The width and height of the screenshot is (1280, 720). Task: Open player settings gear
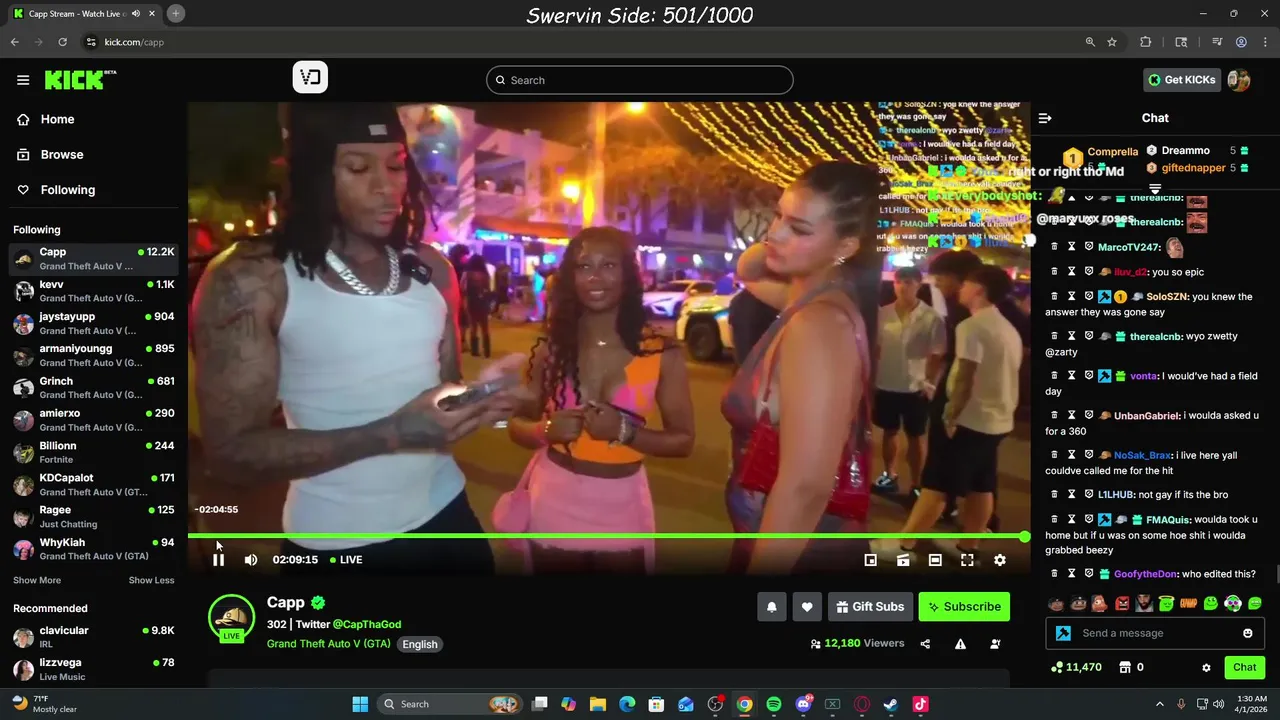tap(999, 560)
